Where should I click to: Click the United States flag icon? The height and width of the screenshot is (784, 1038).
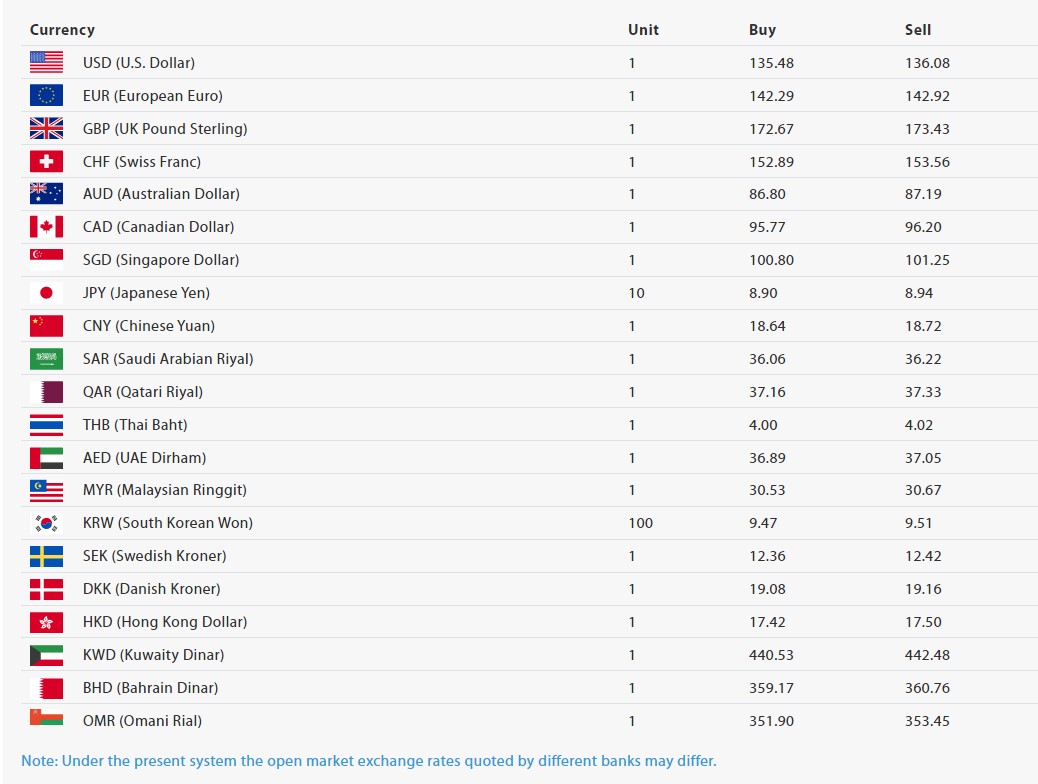tap(46, 62)
